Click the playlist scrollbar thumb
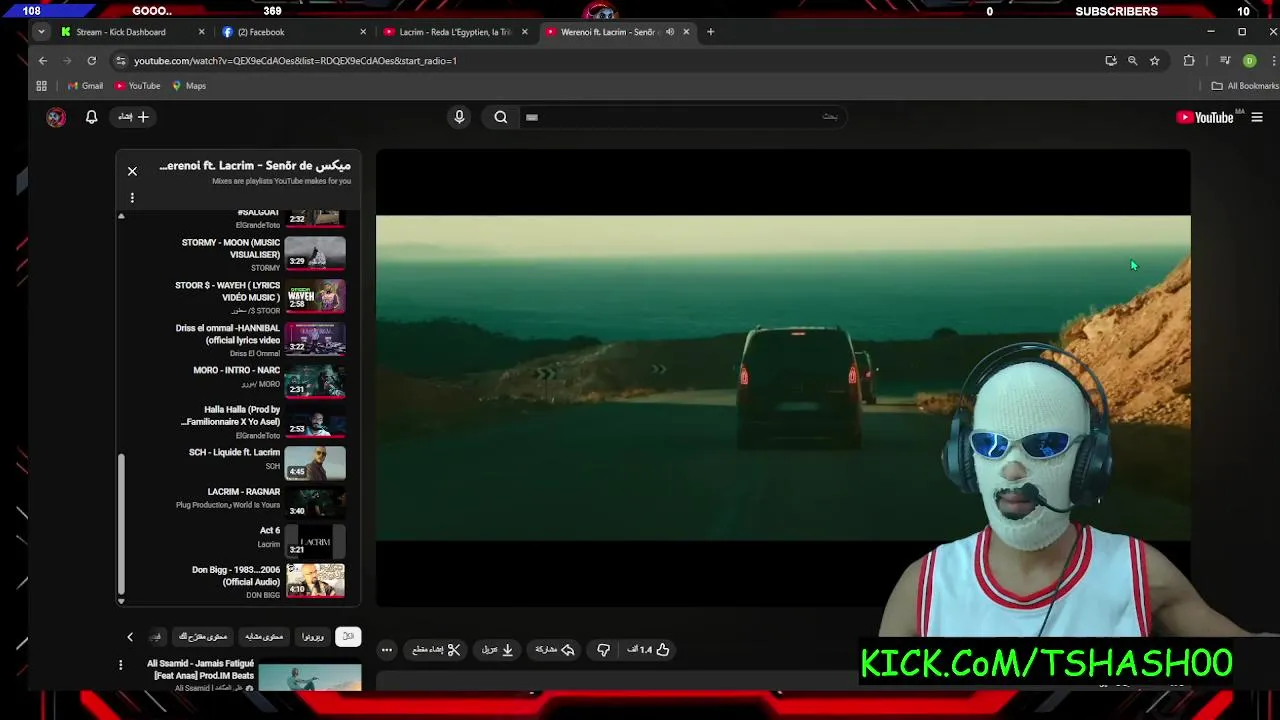Image resolution: width=1280 pixels, height=720 pixels. [x=121, y=524]
